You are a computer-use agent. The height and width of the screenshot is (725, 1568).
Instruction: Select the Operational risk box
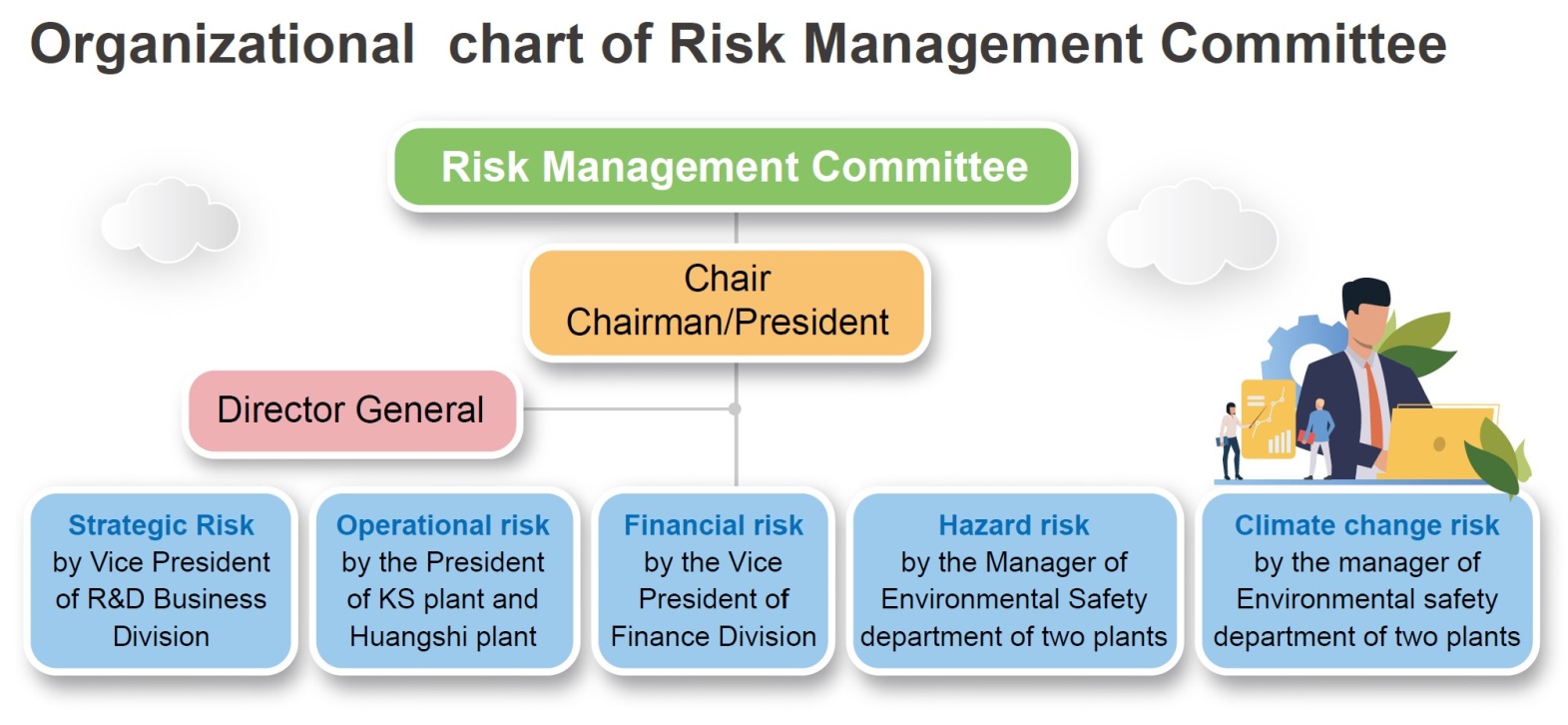(x=443, y=580)
